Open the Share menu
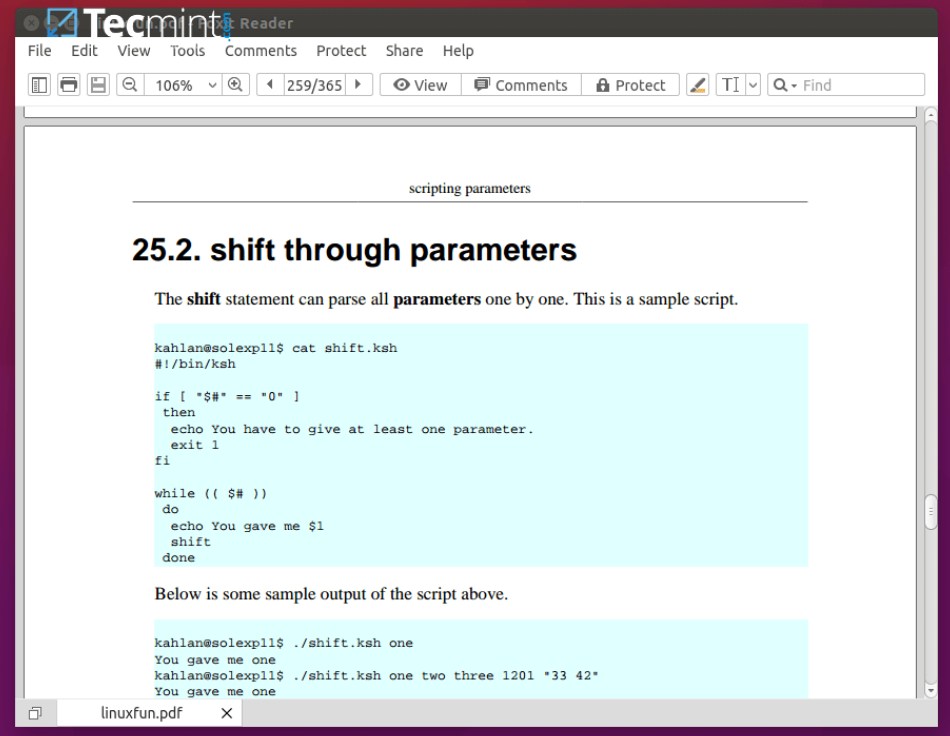Viewport: 950px width, 736px height. coord(404,51)
